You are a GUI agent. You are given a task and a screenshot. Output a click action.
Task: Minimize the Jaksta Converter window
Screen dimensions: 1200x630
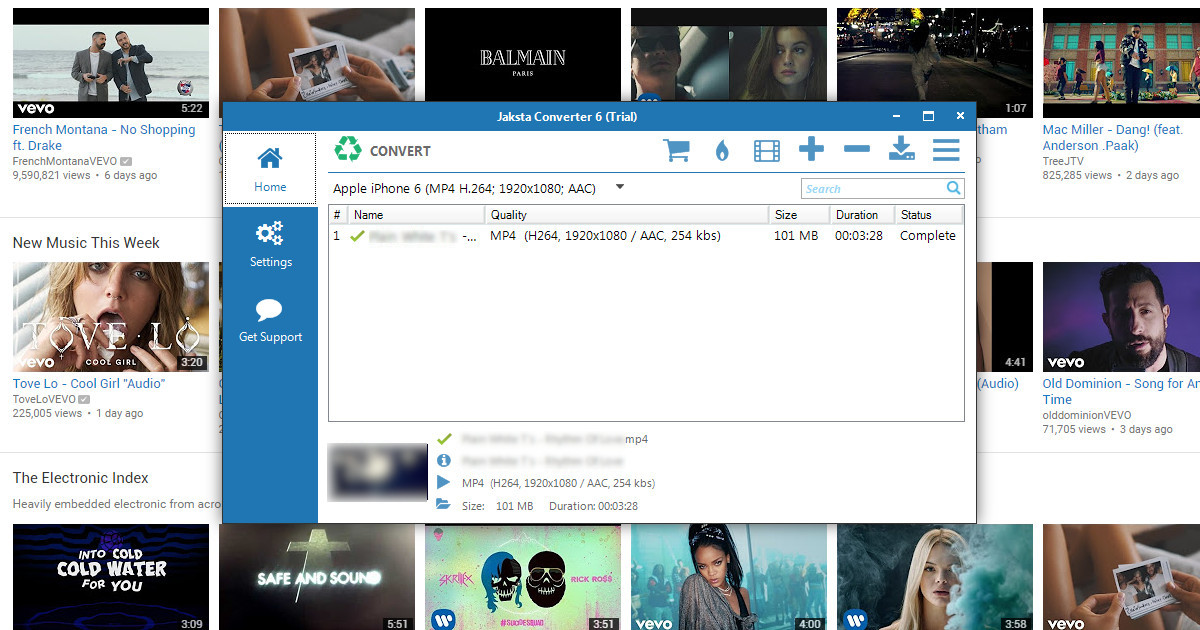(x=896, y=116)
